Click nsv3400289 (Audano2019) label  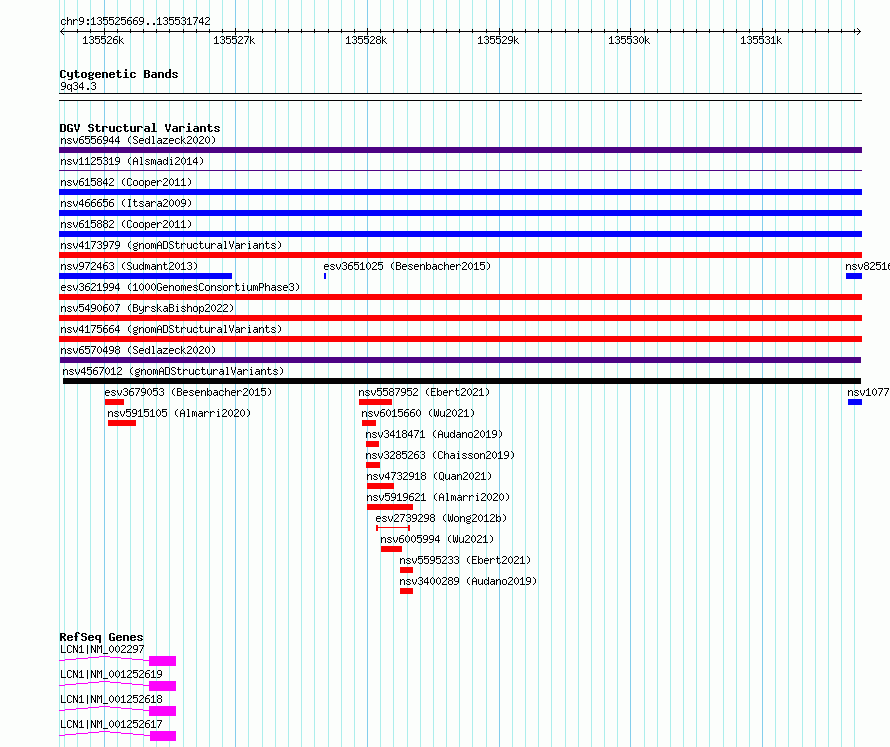coord(468,581)
